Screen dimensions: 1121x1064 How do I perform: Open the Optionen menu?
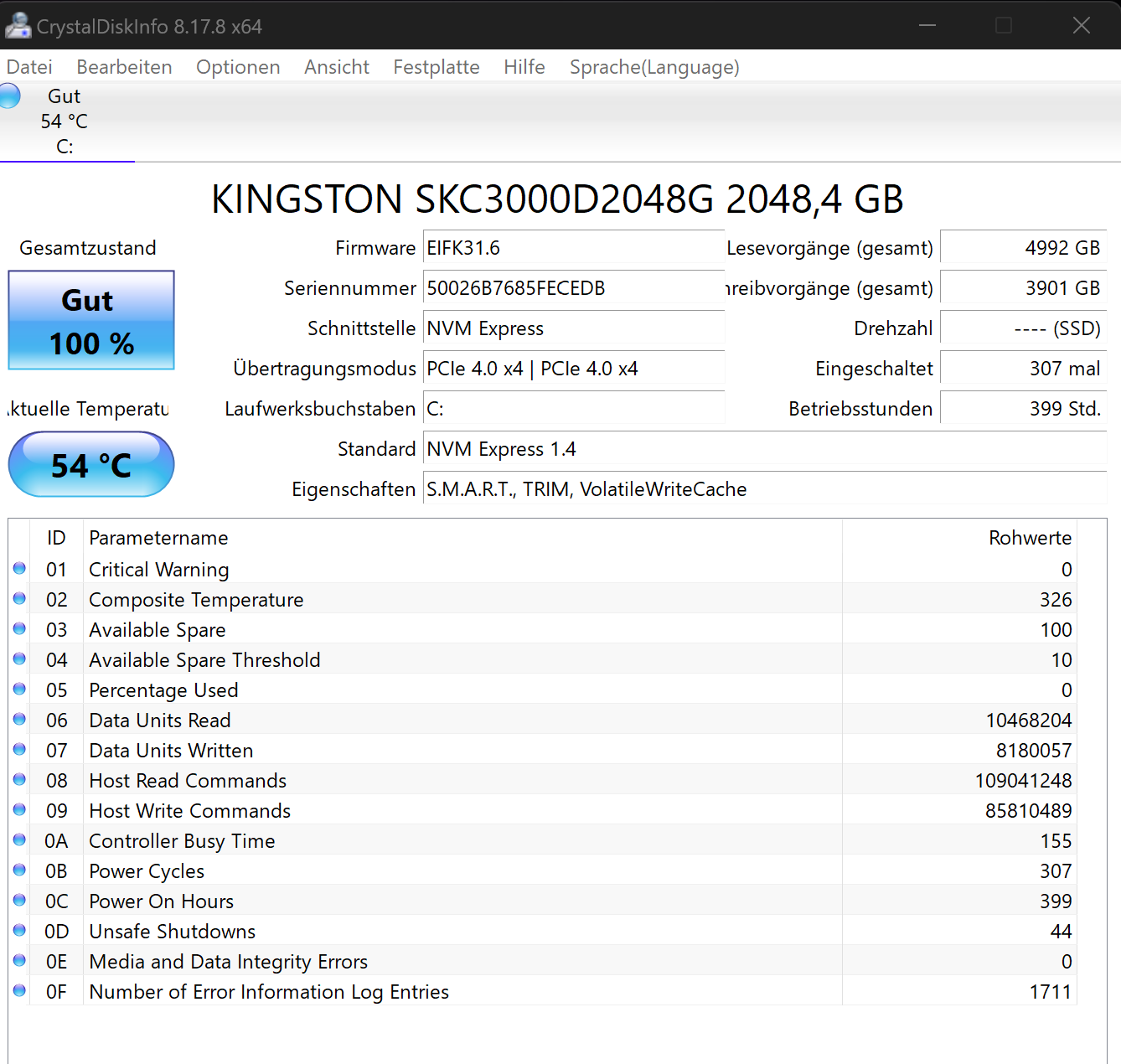point(238,67)
